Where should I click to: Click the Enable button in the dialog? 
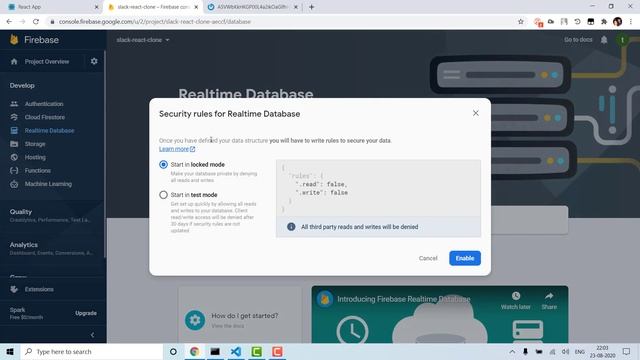(x=464, y=258)
